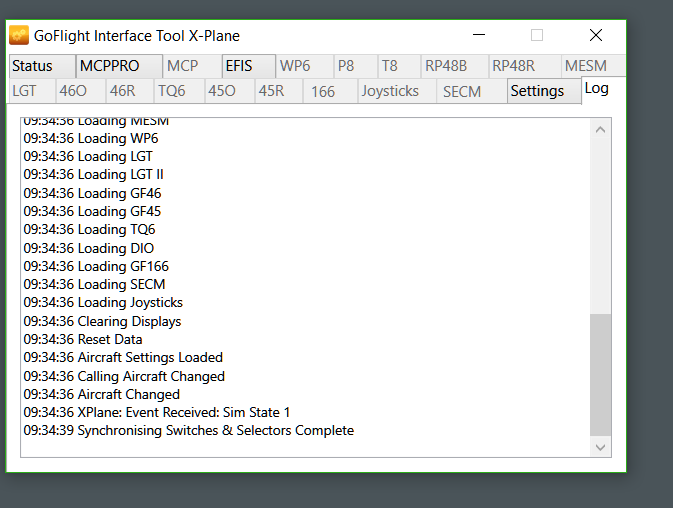Image resolution: width=673 pixels, height=508 pixels.
Task: Select the Log tab
Action: (x=596, y=88)
